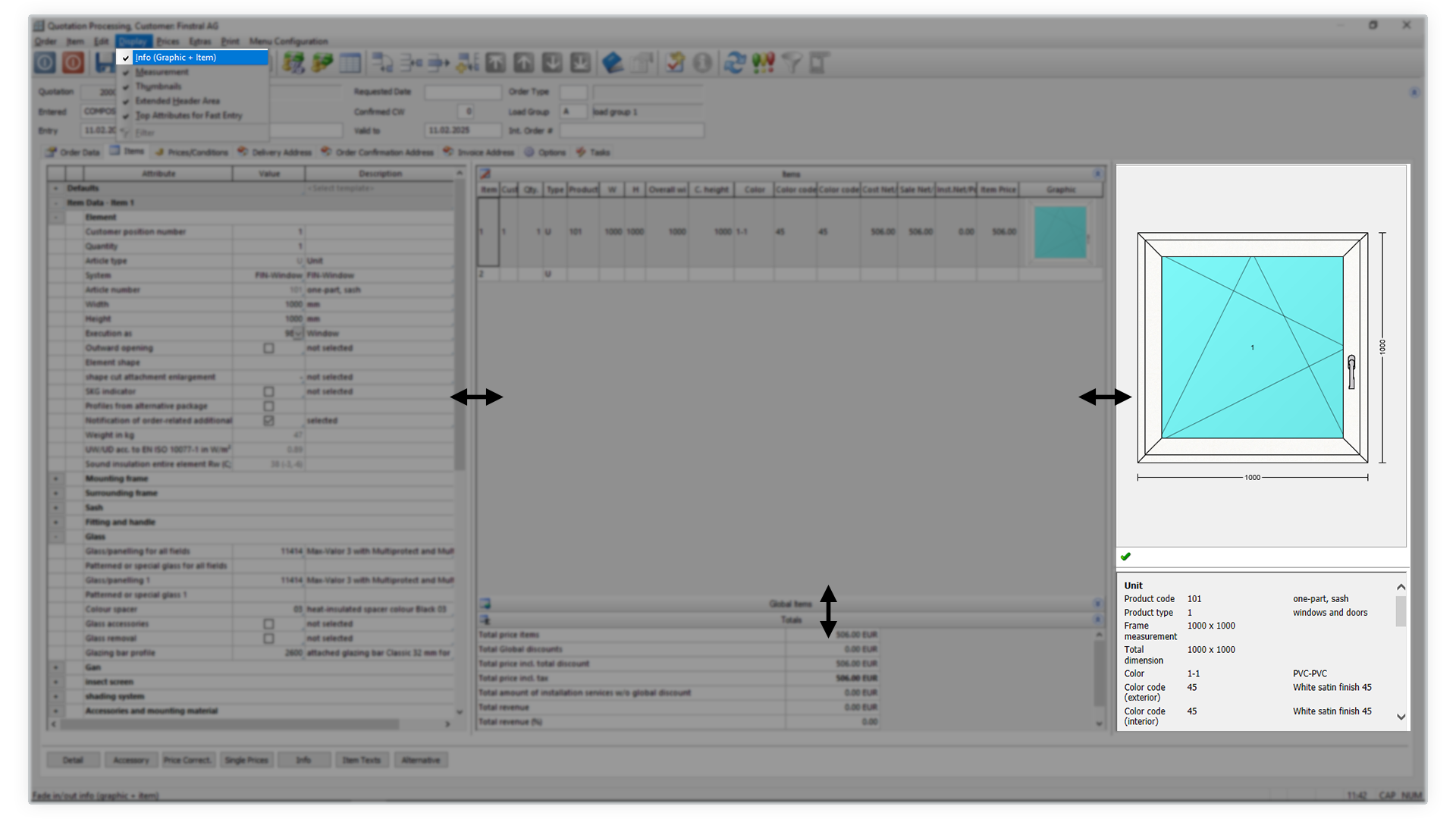Expand the Mounting frame group
Viewport: 1456px width, 819px height.
(55, 479)
